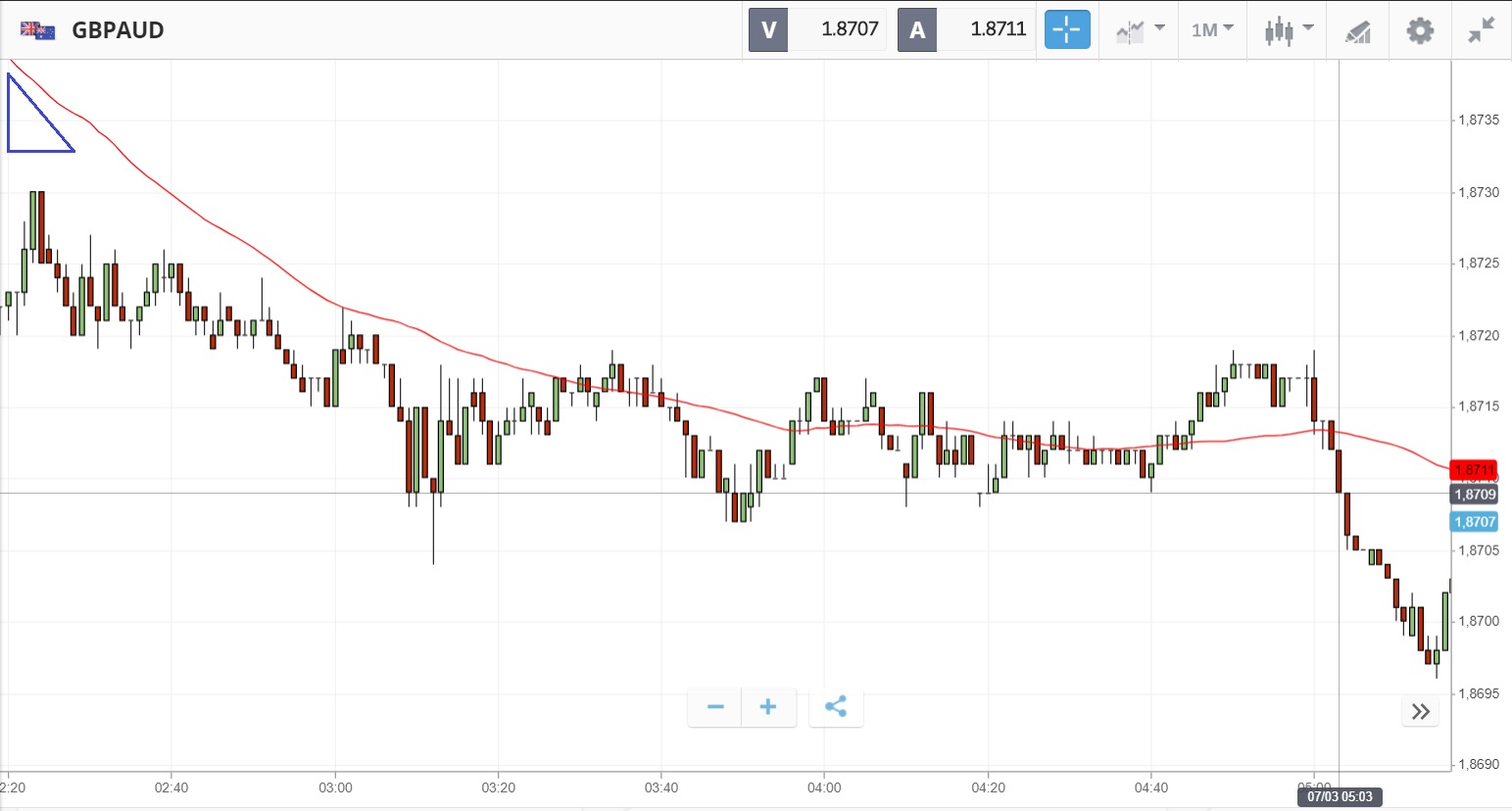This screenshot has width=1512, height=811.
Task: Open the candlestick chart type dropdown
Action: (1287, 30)
